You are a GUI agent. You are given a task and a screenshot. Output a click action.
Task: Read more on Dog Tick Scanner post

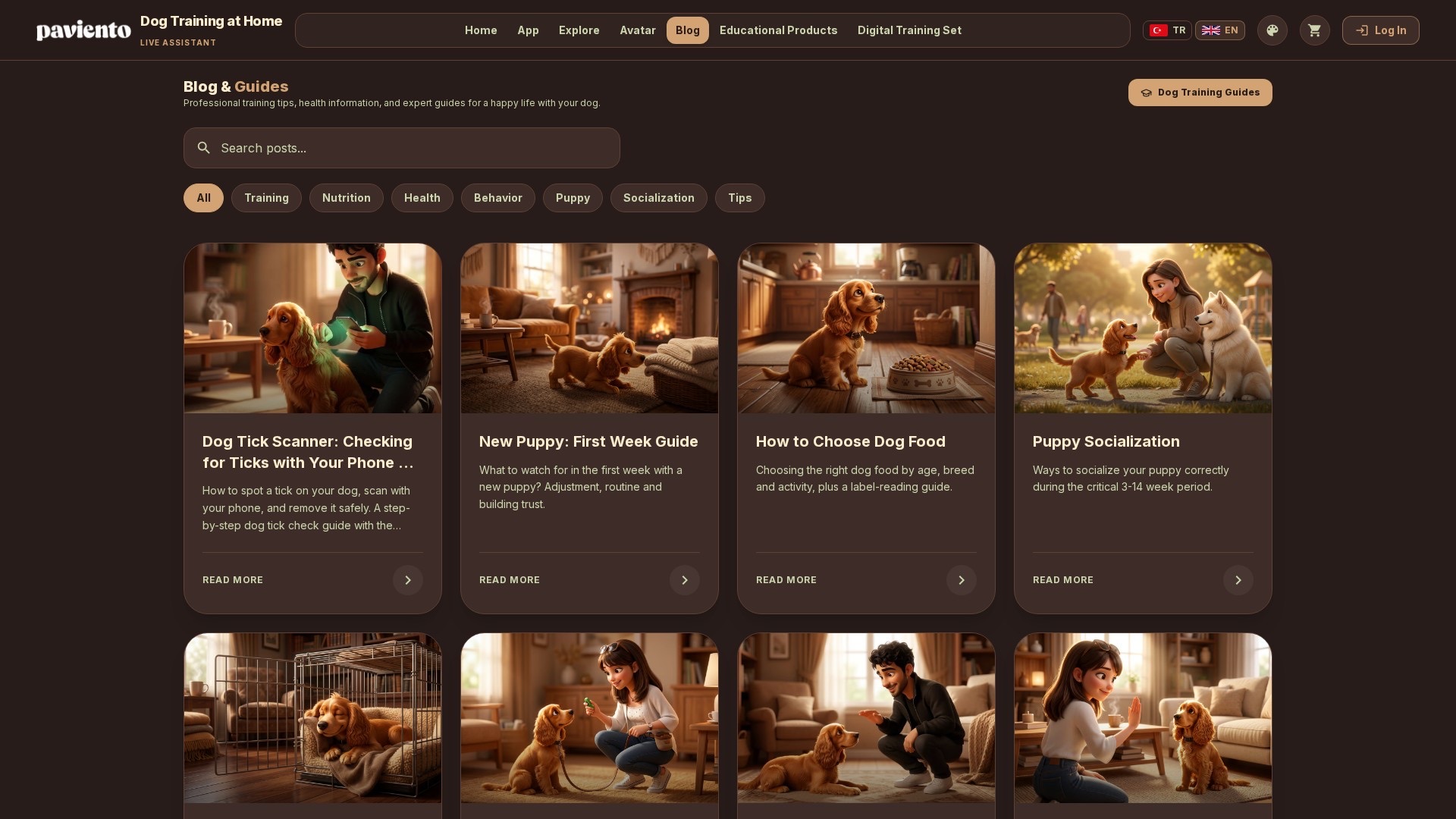pyautogui.click(x=233, y=580)
